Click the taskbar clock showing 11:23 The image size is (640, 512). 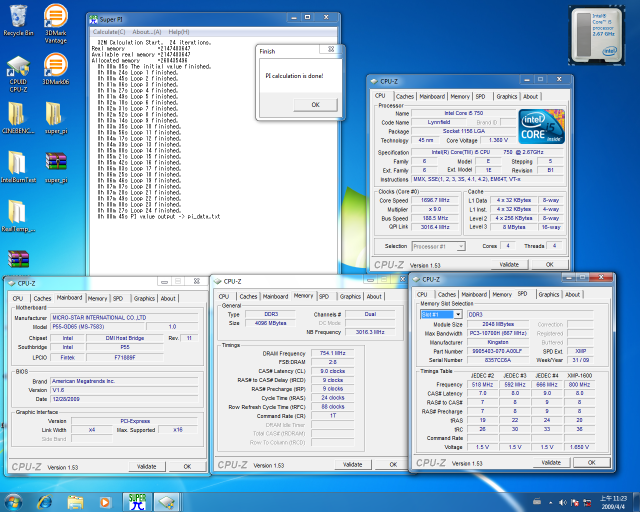coord(613,503)
